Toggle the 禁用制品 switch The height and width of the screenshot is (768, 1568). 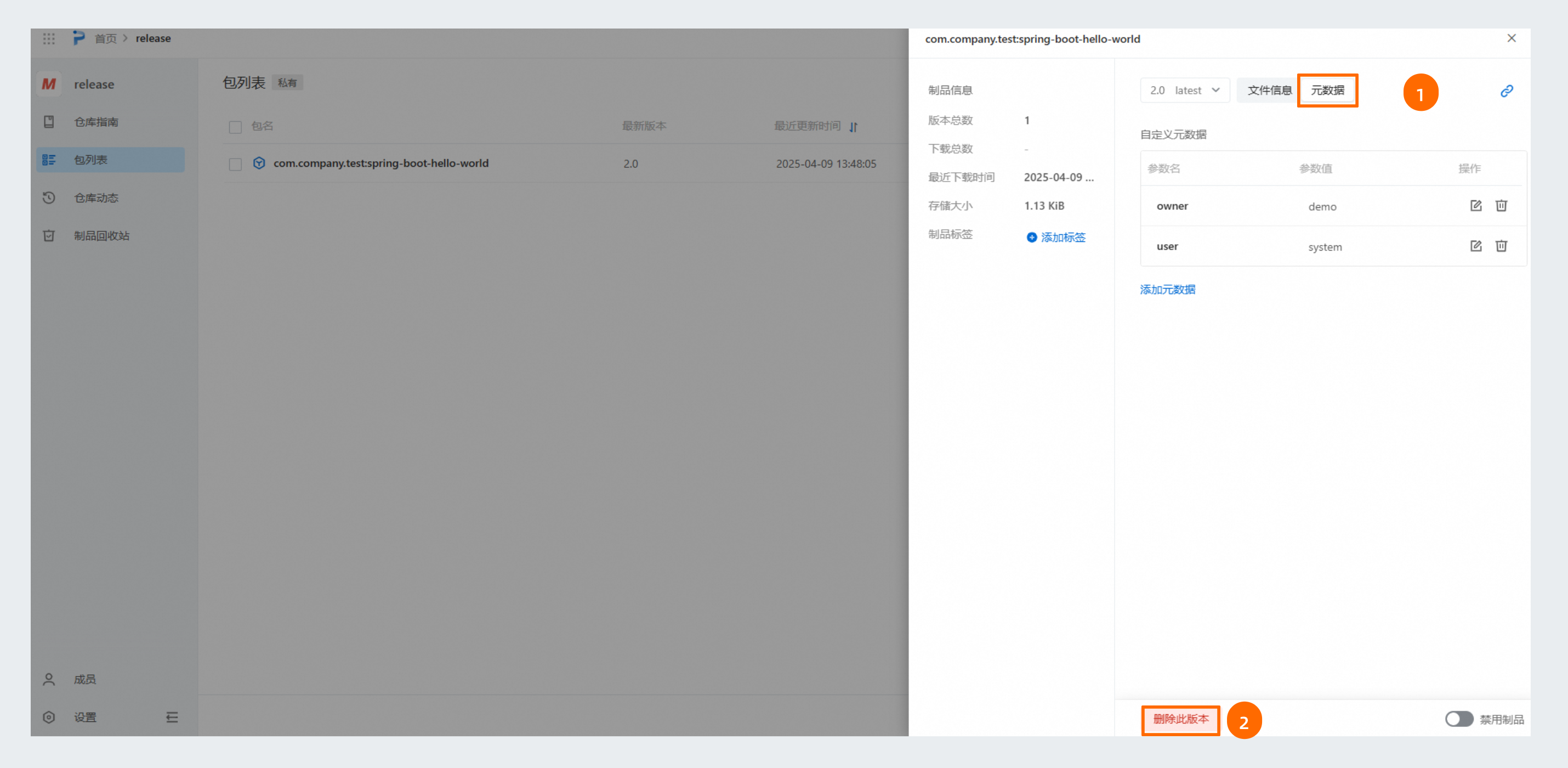click(1458, 719)
